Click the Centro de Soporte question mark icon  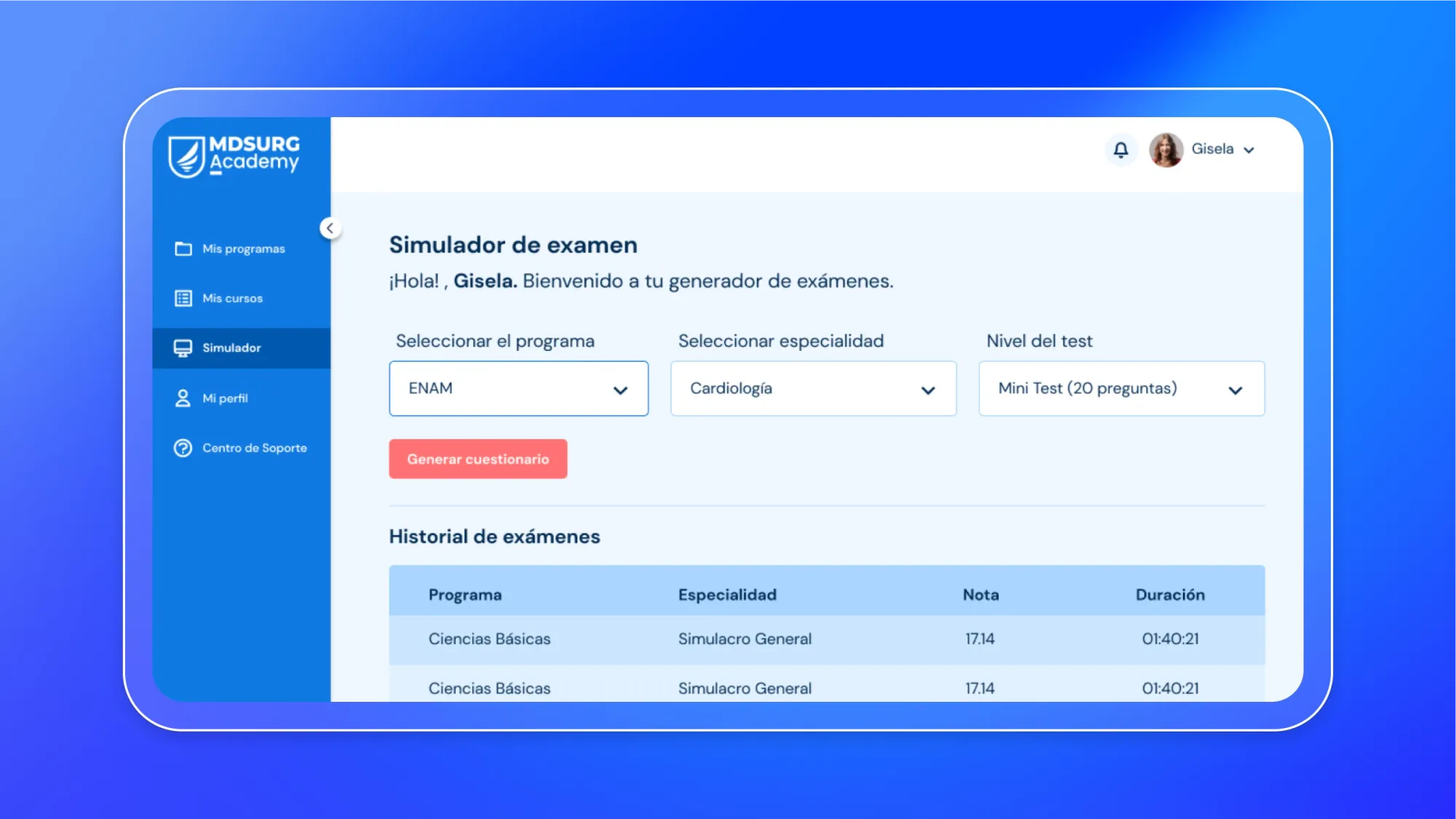182,448
